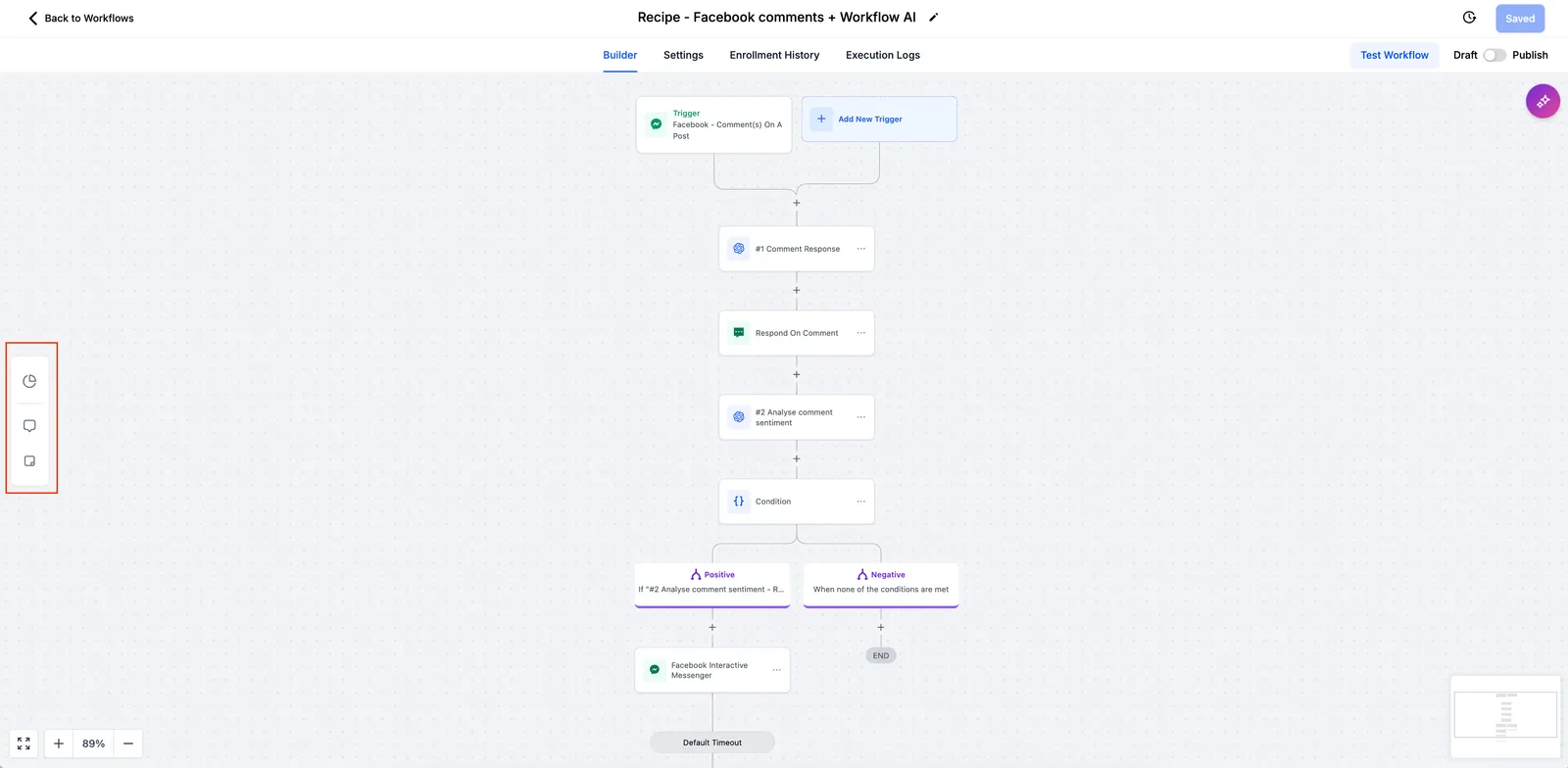Open version history clock icon
Screen dimensions: 1568x768
tap(1469, 18)
